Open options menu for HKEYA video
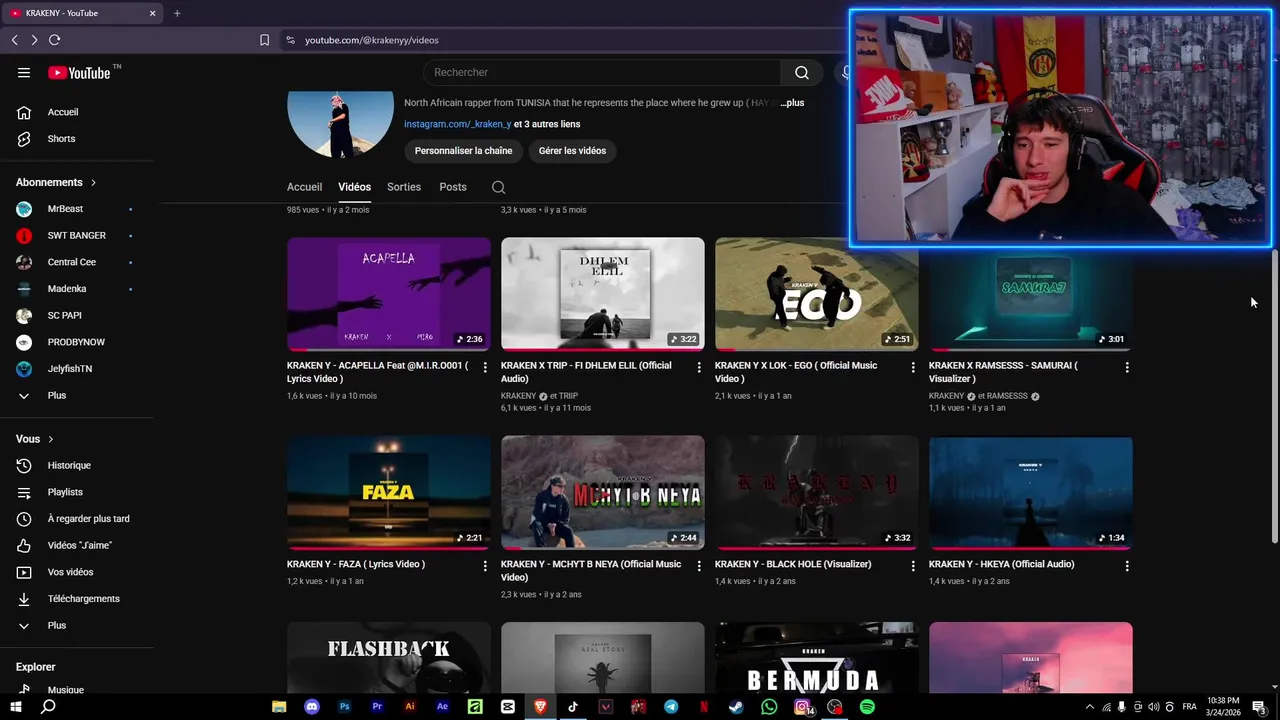Viewport: 1280px width, 720px height. (x=1127, y=566)
